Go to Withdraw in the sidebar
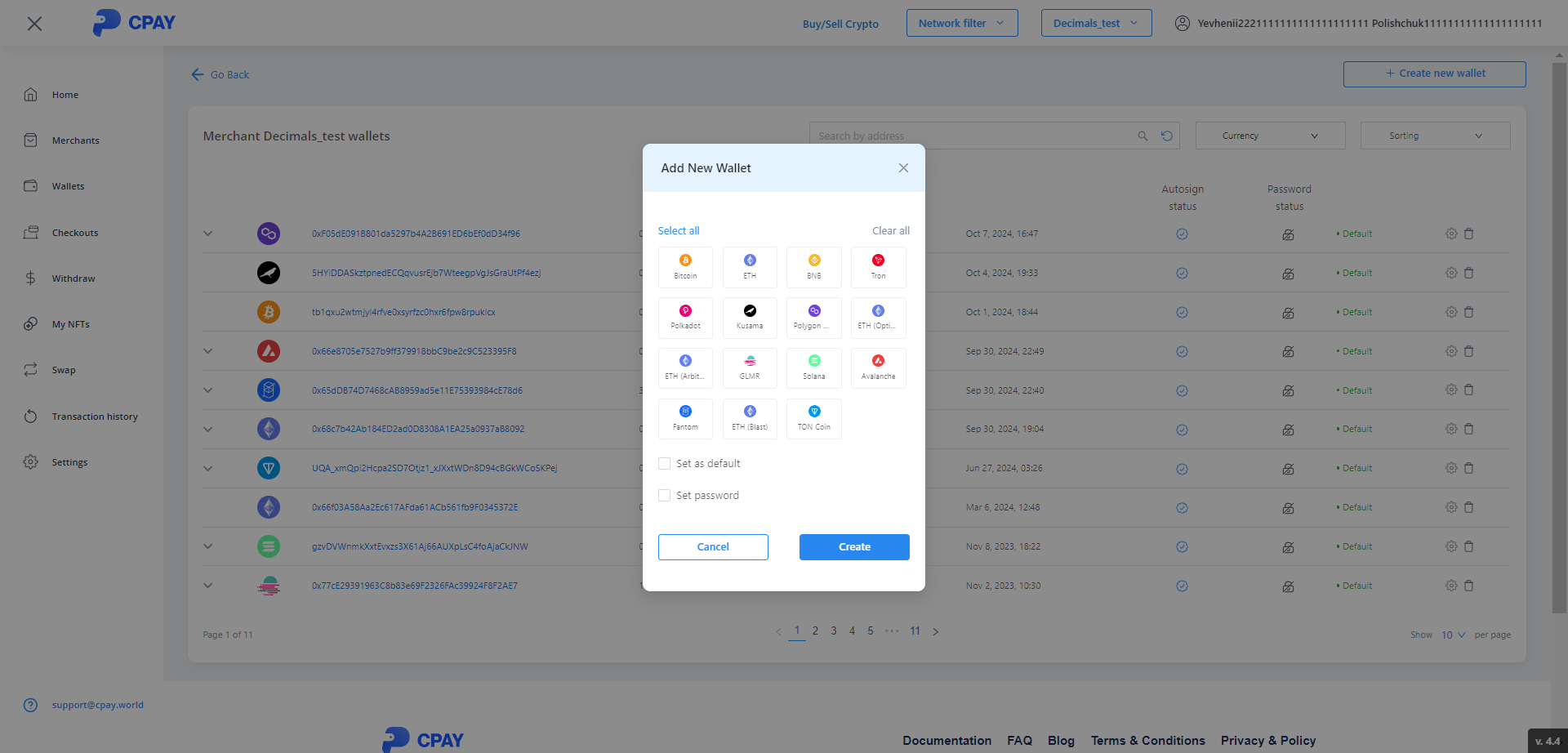Viewport: 1568px width, 753px height. 73,278
